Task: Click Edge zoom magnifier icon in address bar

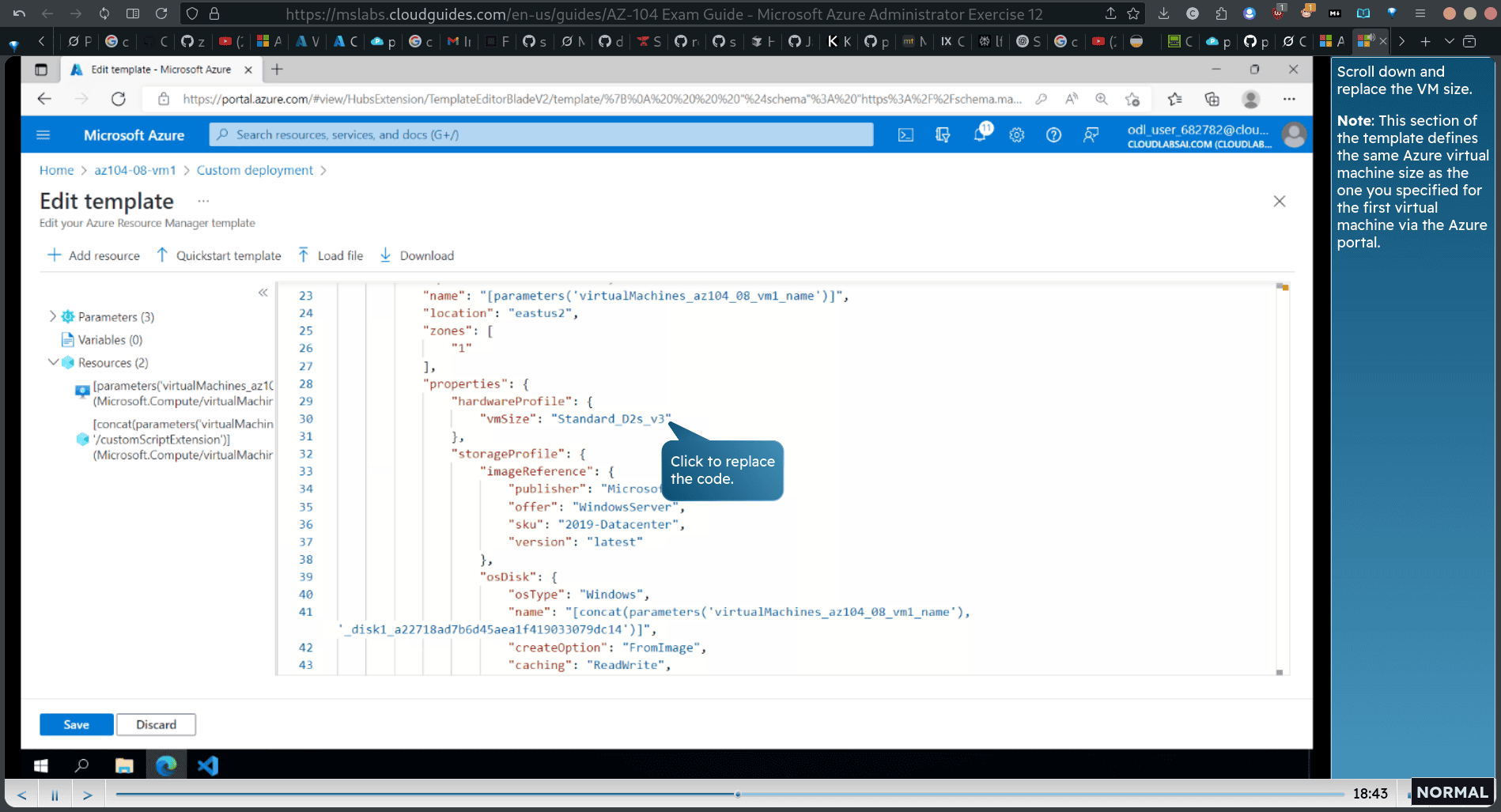Action: click(x=1101, y=99)
